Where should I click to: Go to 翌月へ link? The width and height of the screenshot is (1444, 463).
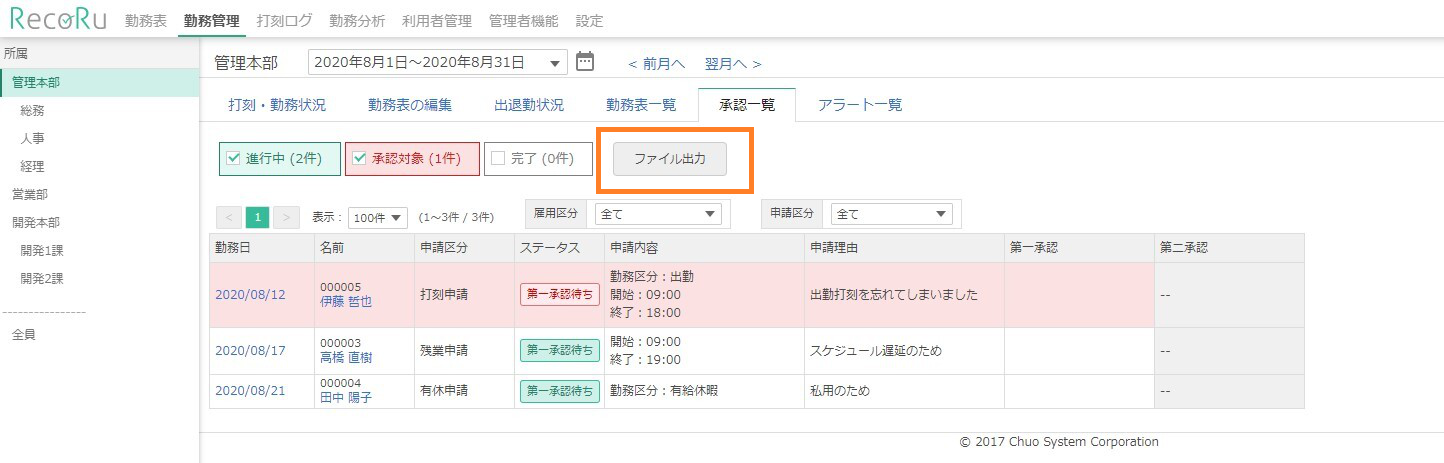click(732, 63)
